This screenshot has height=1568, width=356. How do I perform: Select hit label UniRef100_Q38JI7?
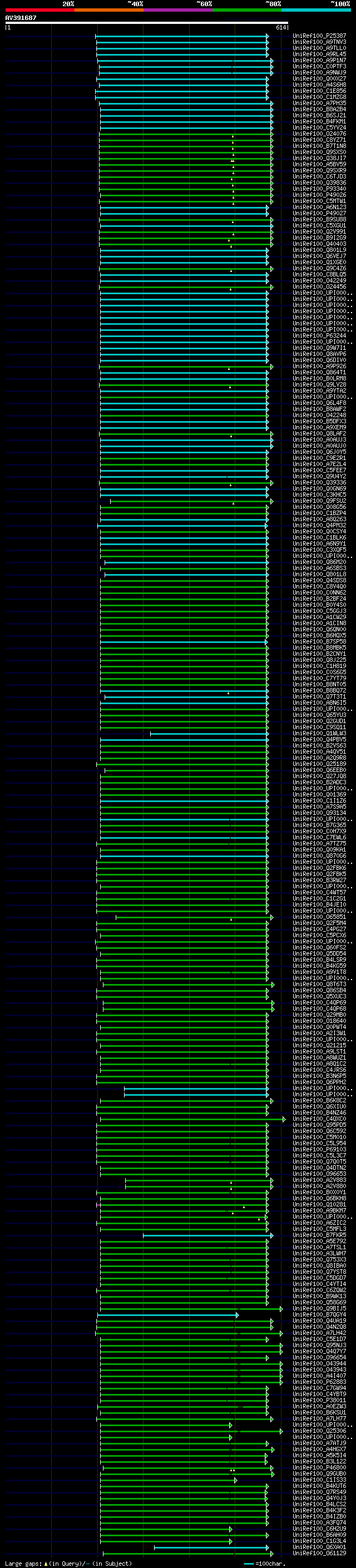pos(319,159)
